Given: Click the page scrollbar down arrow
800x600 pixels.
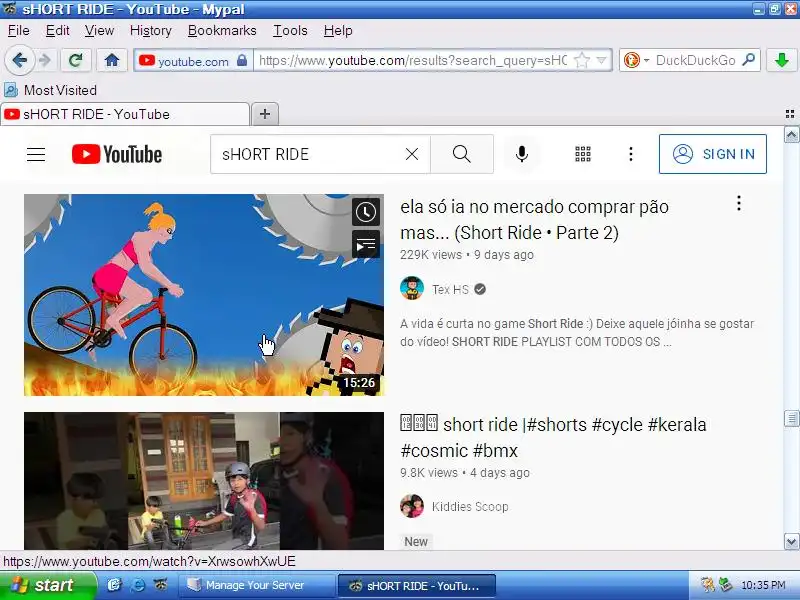Looking at the screenshot, I should 791,541.
